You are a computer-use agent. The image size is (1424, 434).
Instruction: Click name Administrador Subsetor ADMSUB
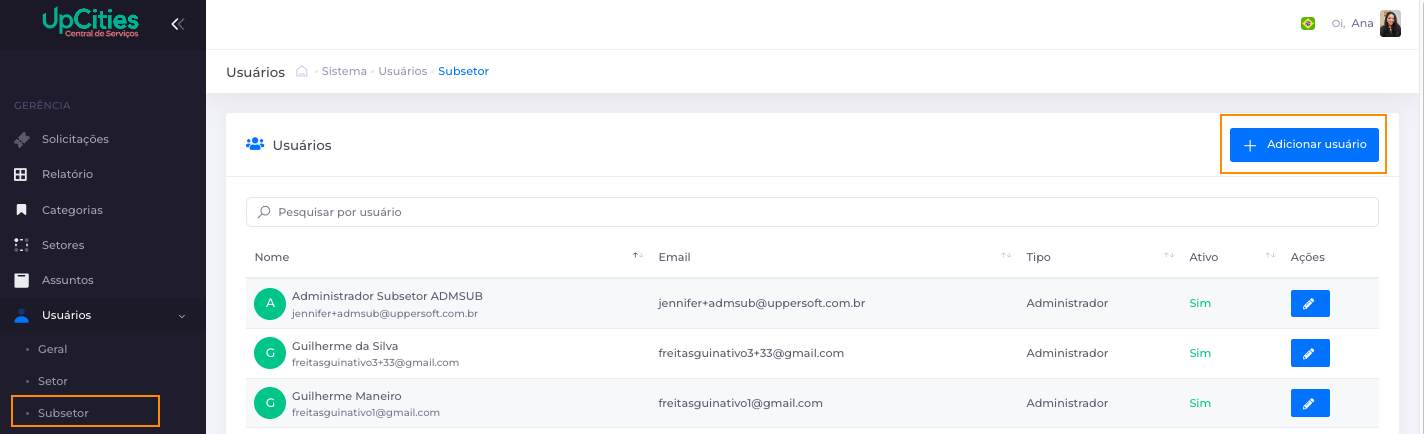(x=387, y=296)
